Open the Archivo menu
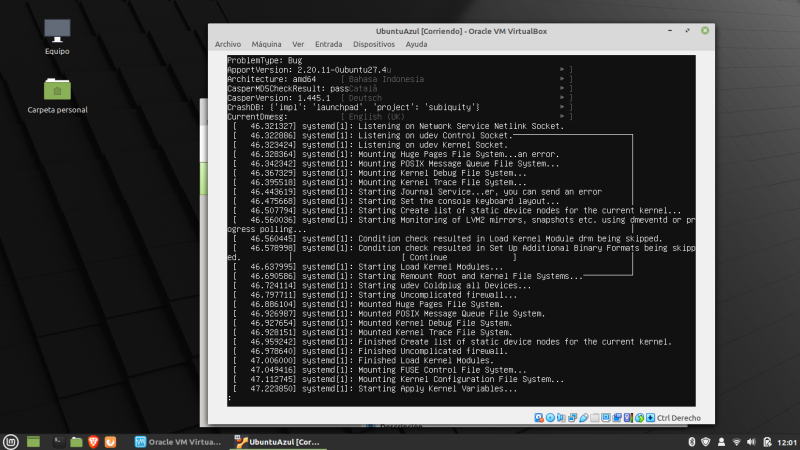Screen dimensions: 800x450 tap(228, 44)
